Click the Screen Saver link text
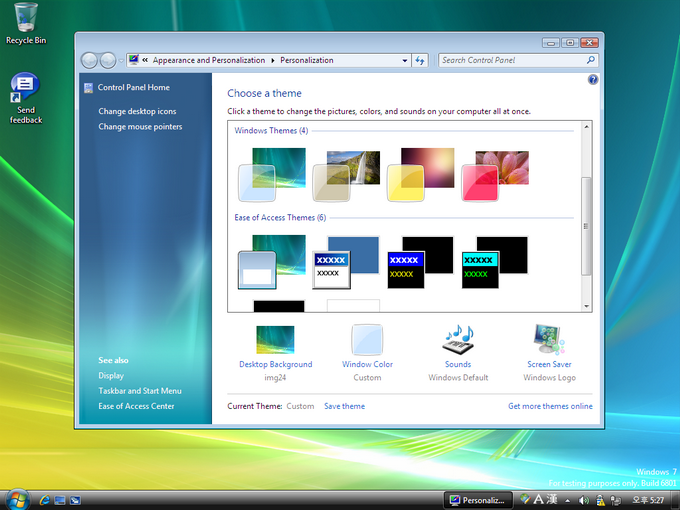The image size is (680, 510). (549, 364)
